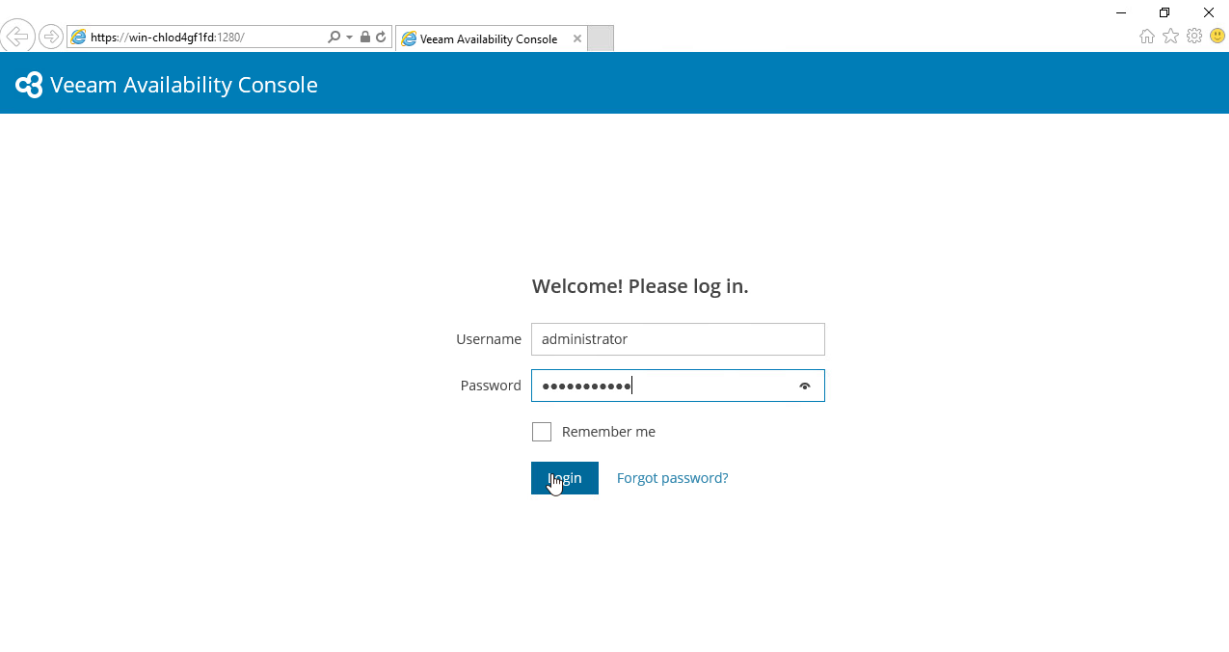The width and height of the screenshot is (1229, 652).
Task: Click the Username input field
Action: click(678, 339)
